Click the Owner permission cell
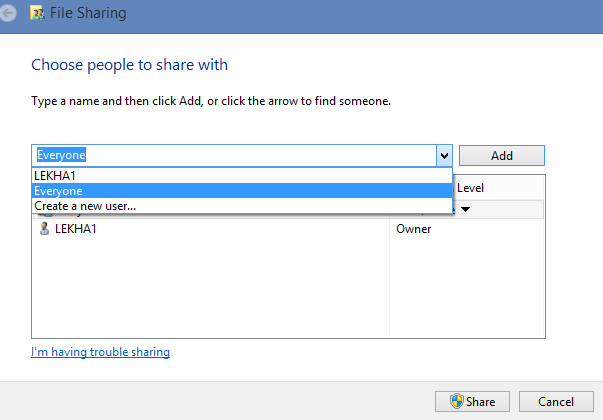 [414, 229]
